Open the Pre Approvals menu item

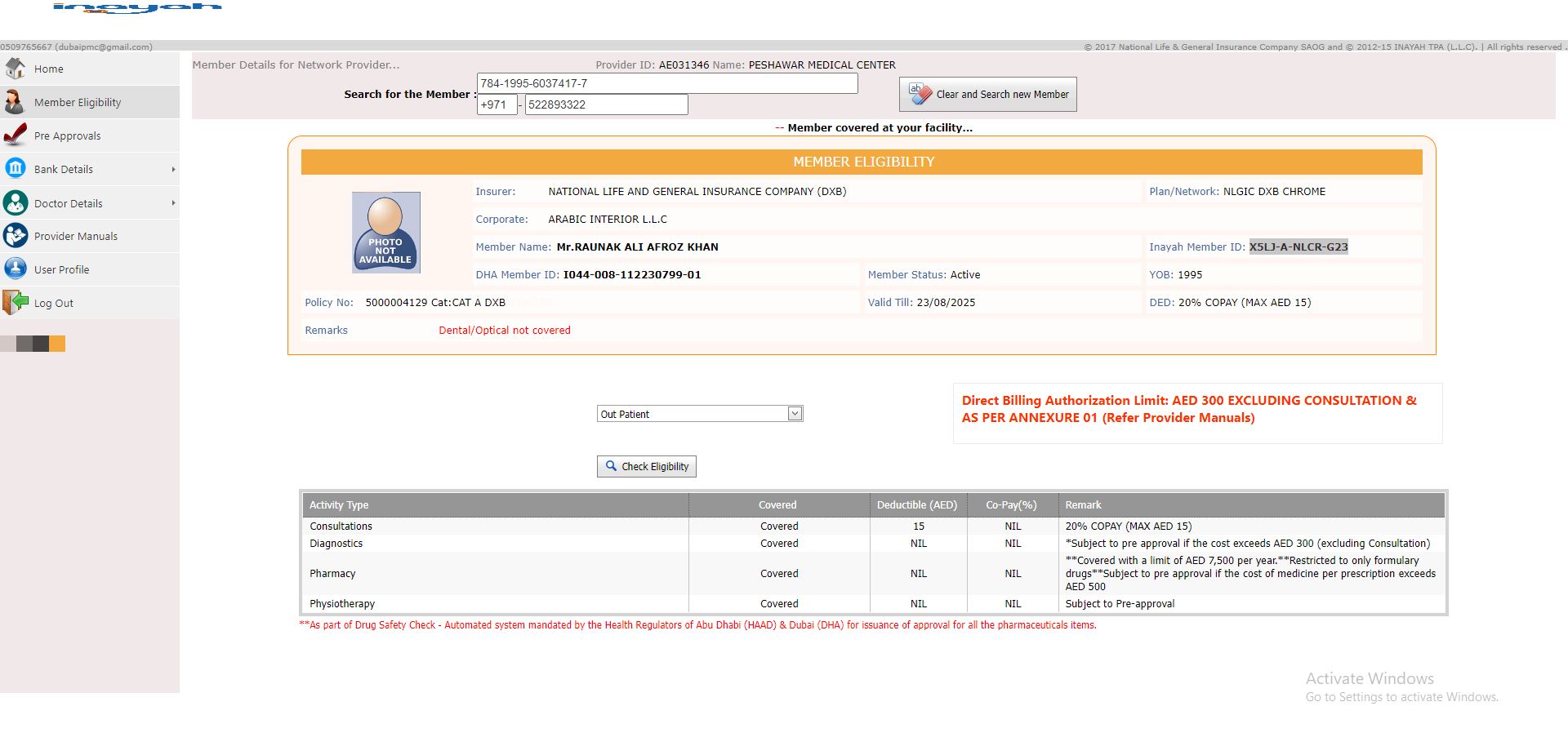[68, 136]
